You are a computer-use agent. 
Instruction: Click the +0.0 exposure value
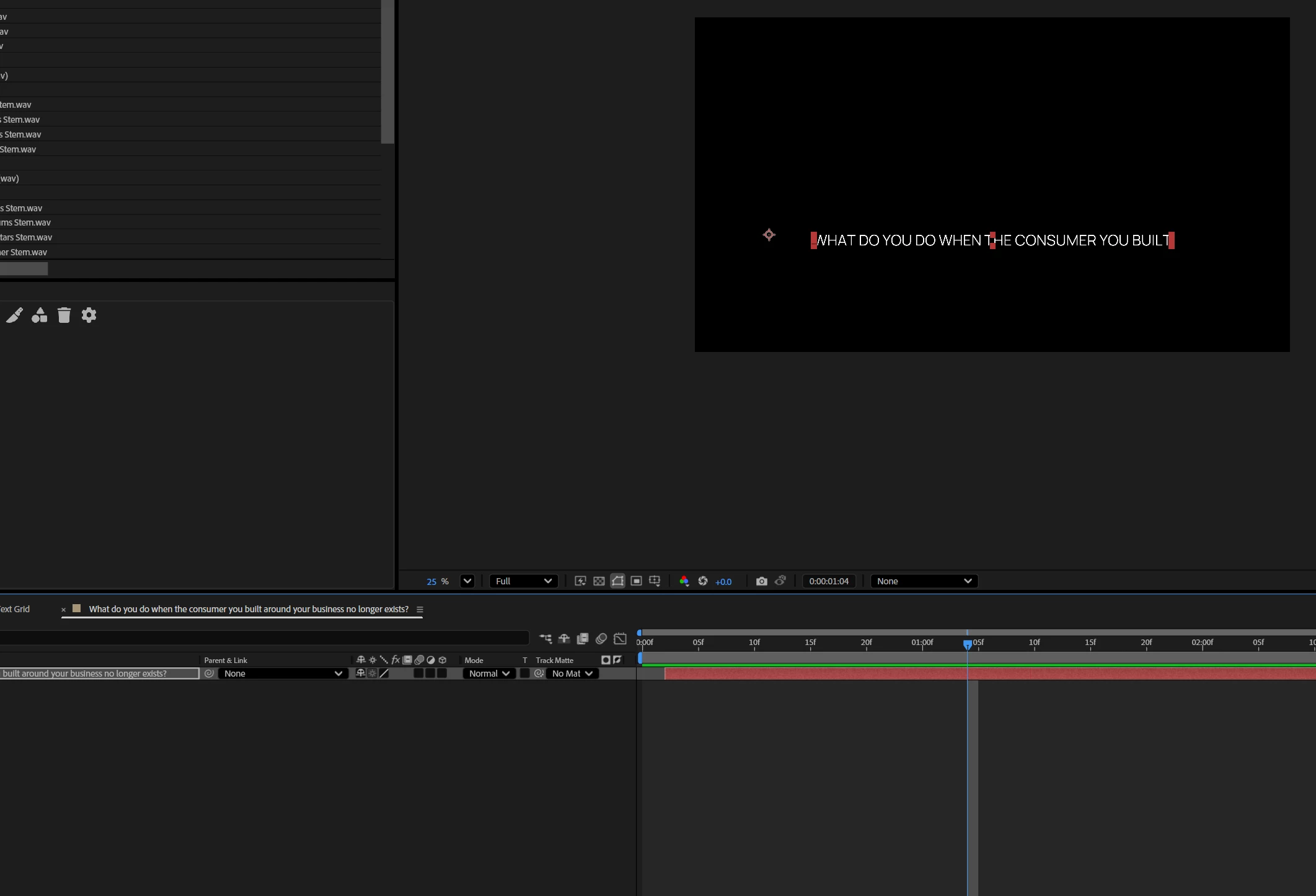coord(723,582)
